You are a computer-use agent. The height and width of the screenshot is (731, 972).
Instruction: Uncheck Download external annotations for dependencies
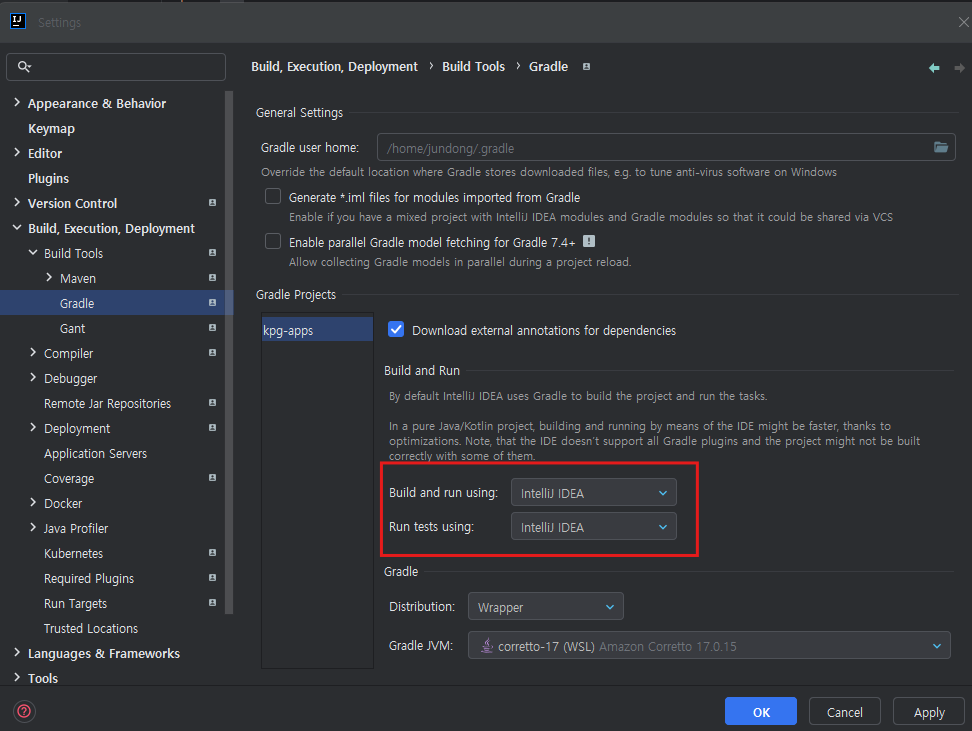click(396, 329)
